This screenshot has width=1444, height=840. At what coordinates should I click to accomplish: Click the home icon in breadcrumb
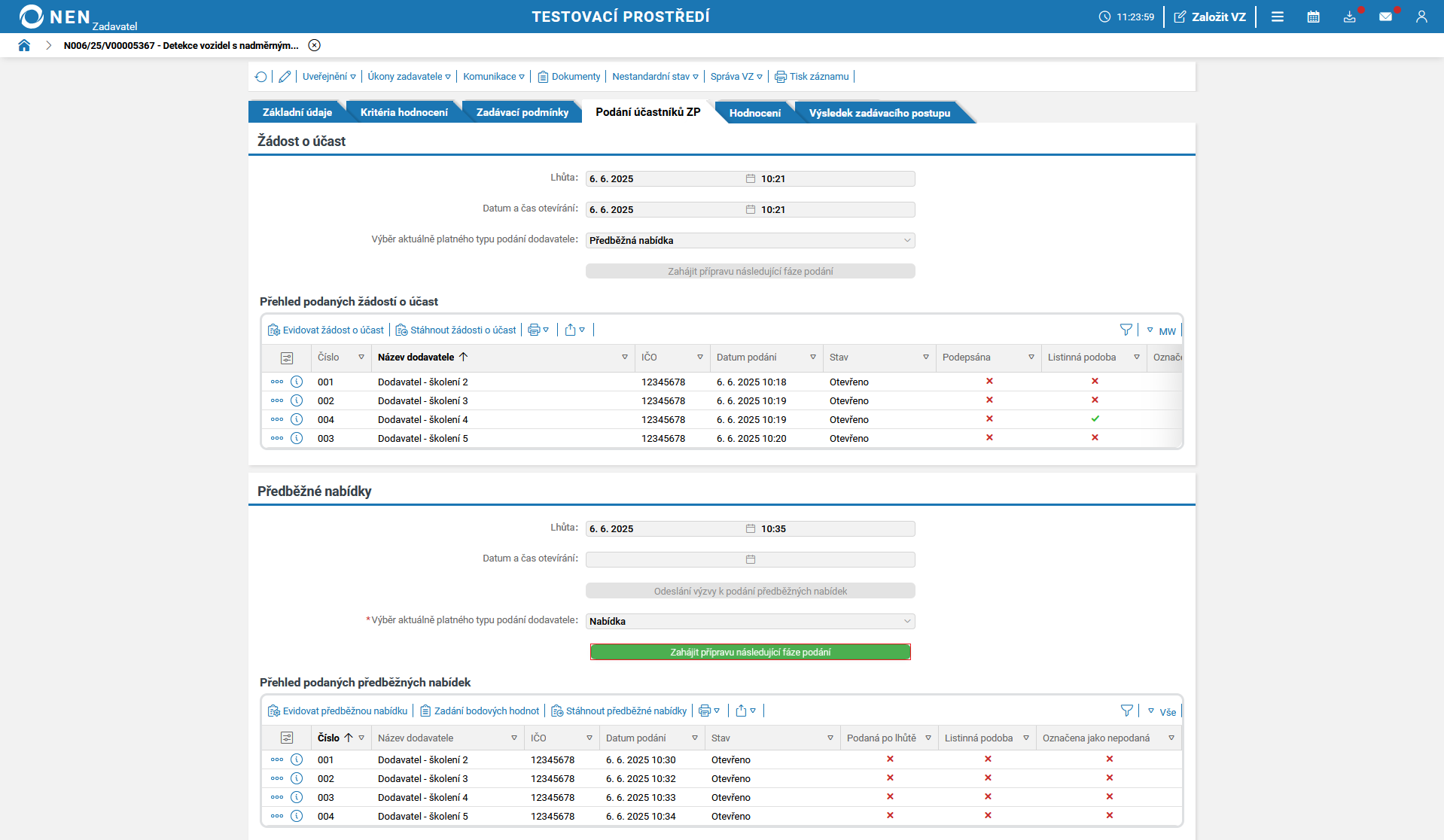[24, 45]
